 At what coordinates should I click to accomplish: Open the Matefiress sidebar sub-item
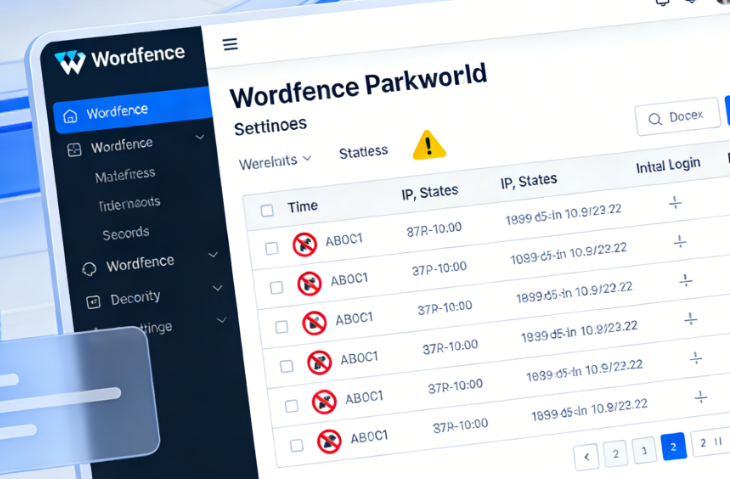125,175
